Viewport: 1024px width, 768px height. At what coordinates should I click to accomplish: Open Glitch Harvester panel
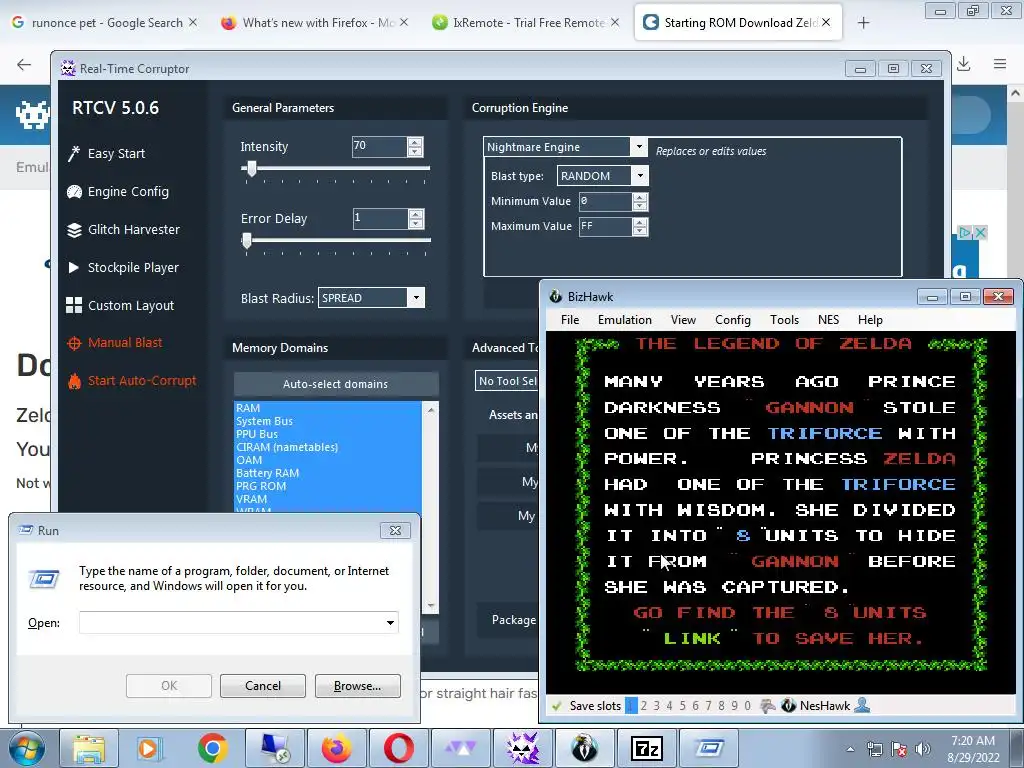123,229
